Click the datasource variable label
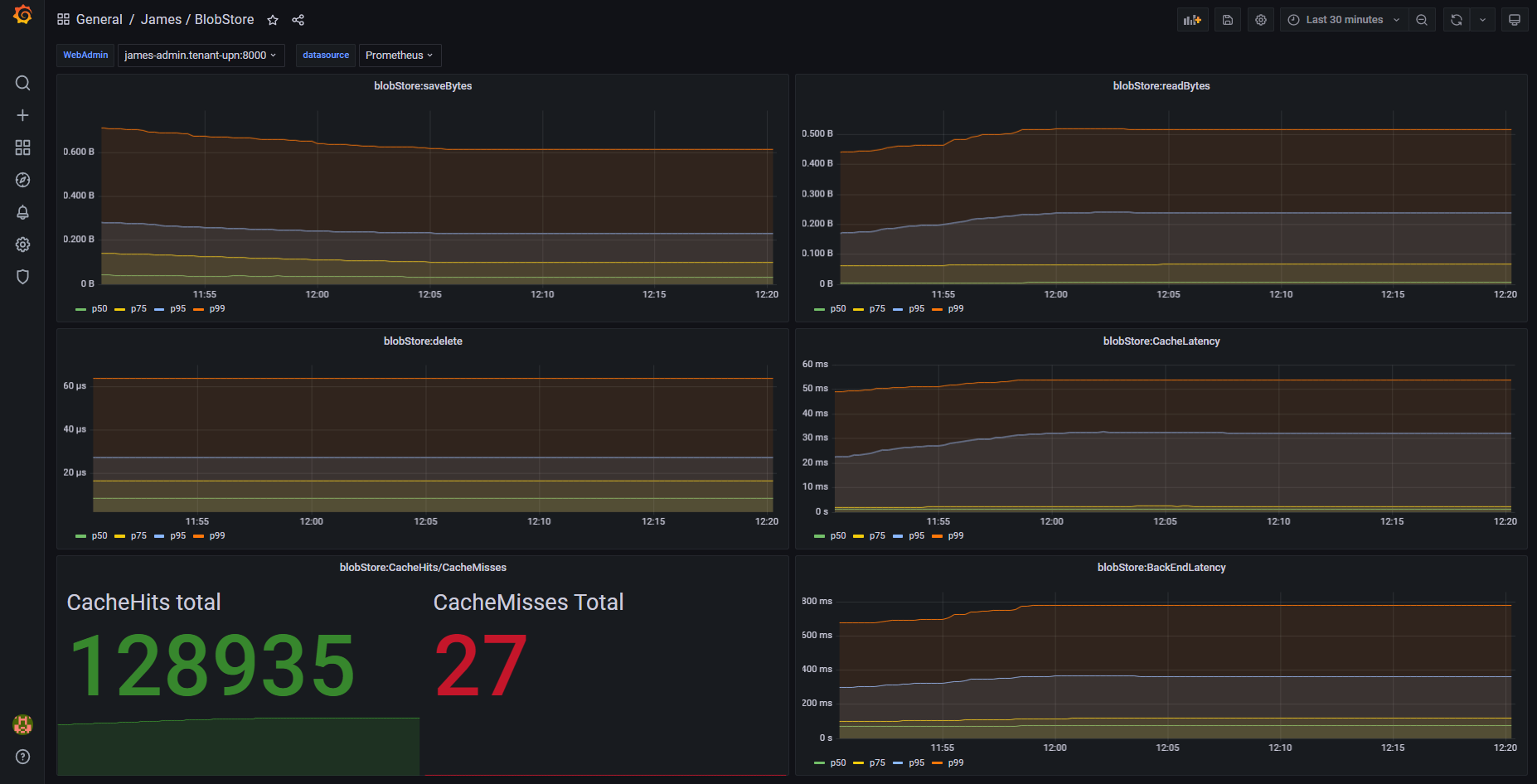This screenshot has height=784, width=1537. 326,56
